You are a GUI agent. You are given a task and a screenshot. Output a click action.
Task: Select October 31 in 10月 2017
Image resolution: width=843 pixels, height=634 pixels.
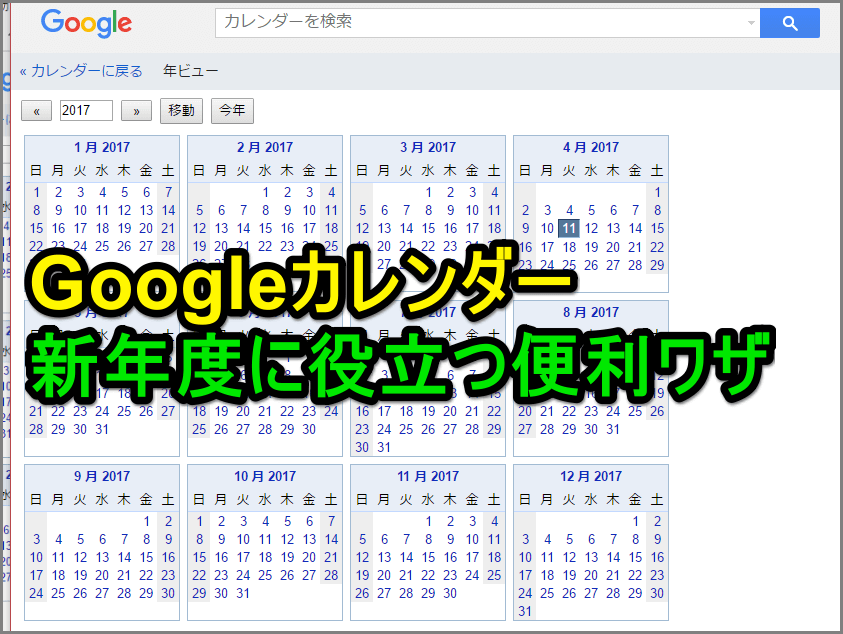[243, 594]
